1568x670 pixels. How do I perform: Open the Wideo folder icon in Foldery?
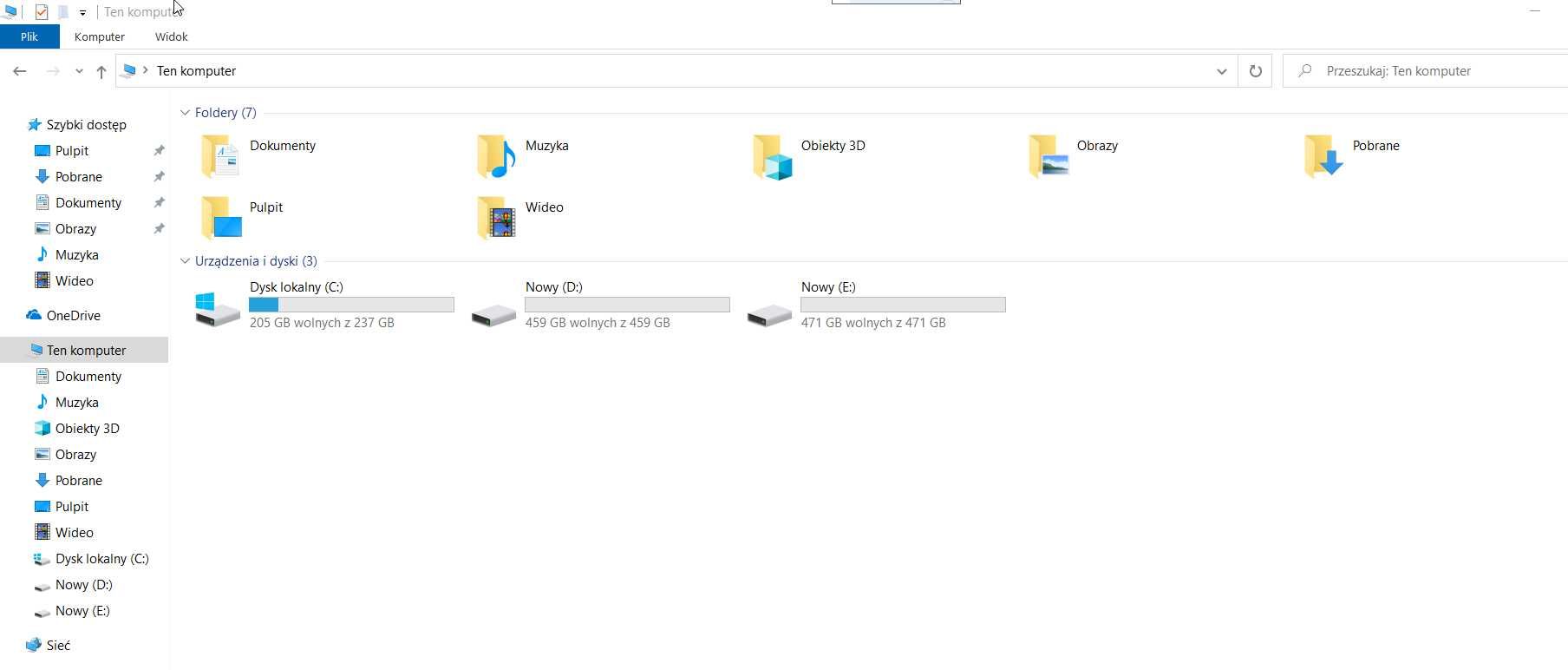click(496, 217)
